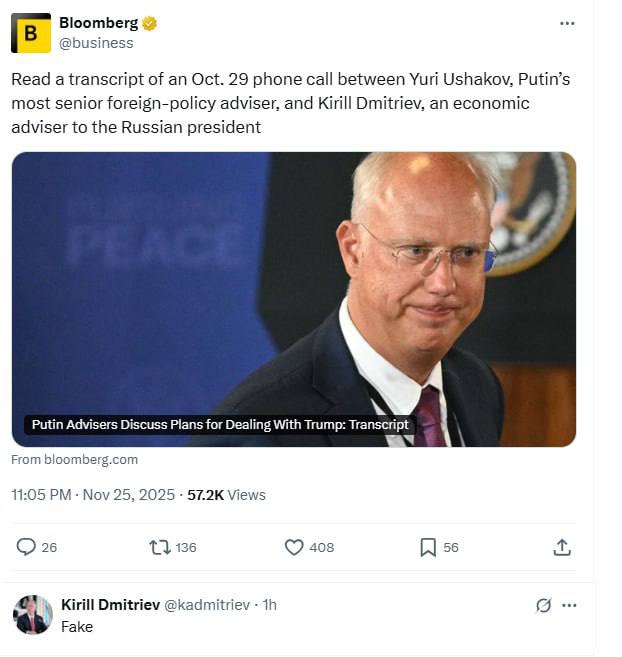Click the Bloomberg profile avatar

point(31,33)
